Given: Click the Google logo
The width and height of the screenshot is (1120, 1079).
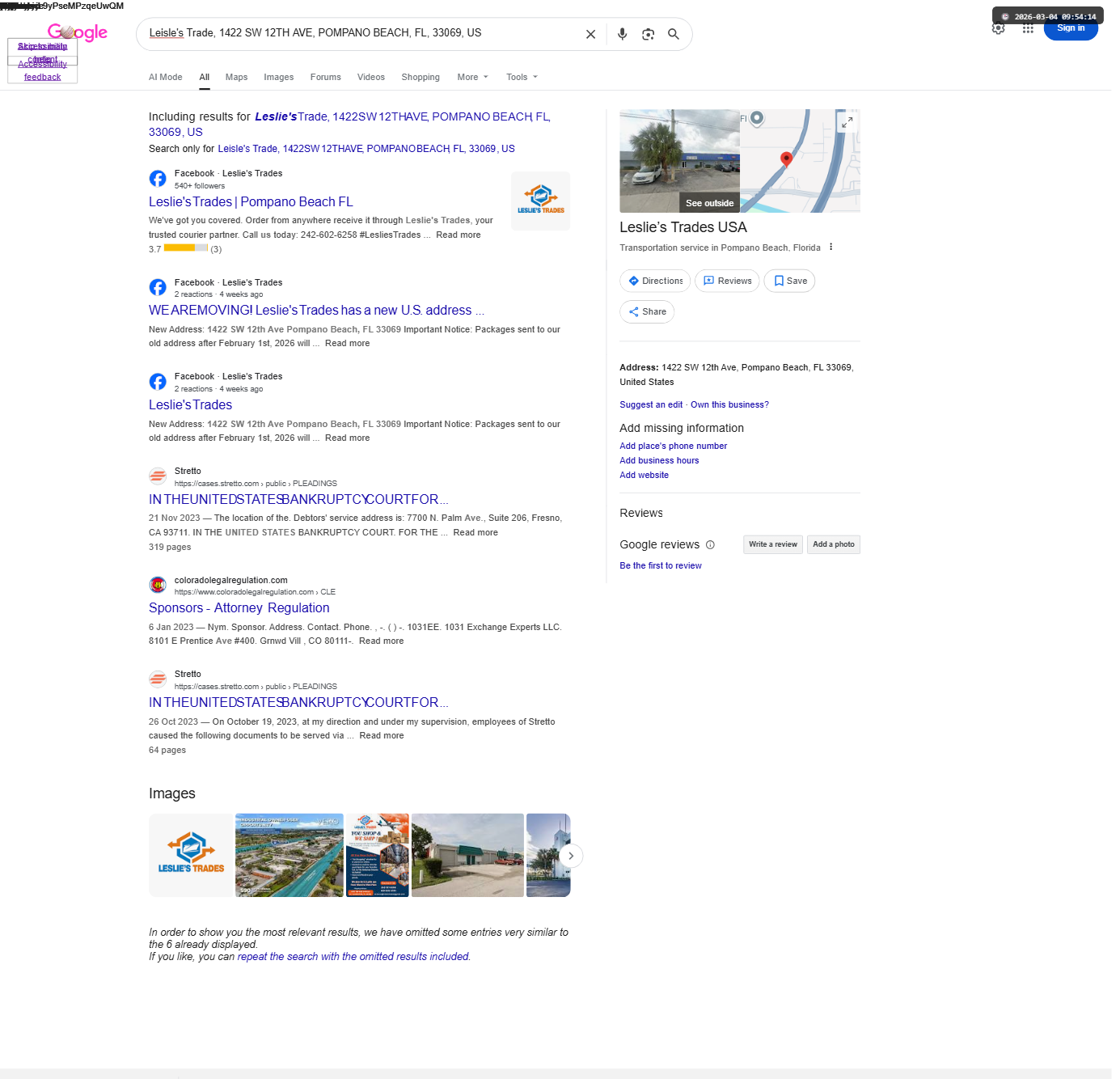Looking at the screenshot, I should [x=78, y=32].
